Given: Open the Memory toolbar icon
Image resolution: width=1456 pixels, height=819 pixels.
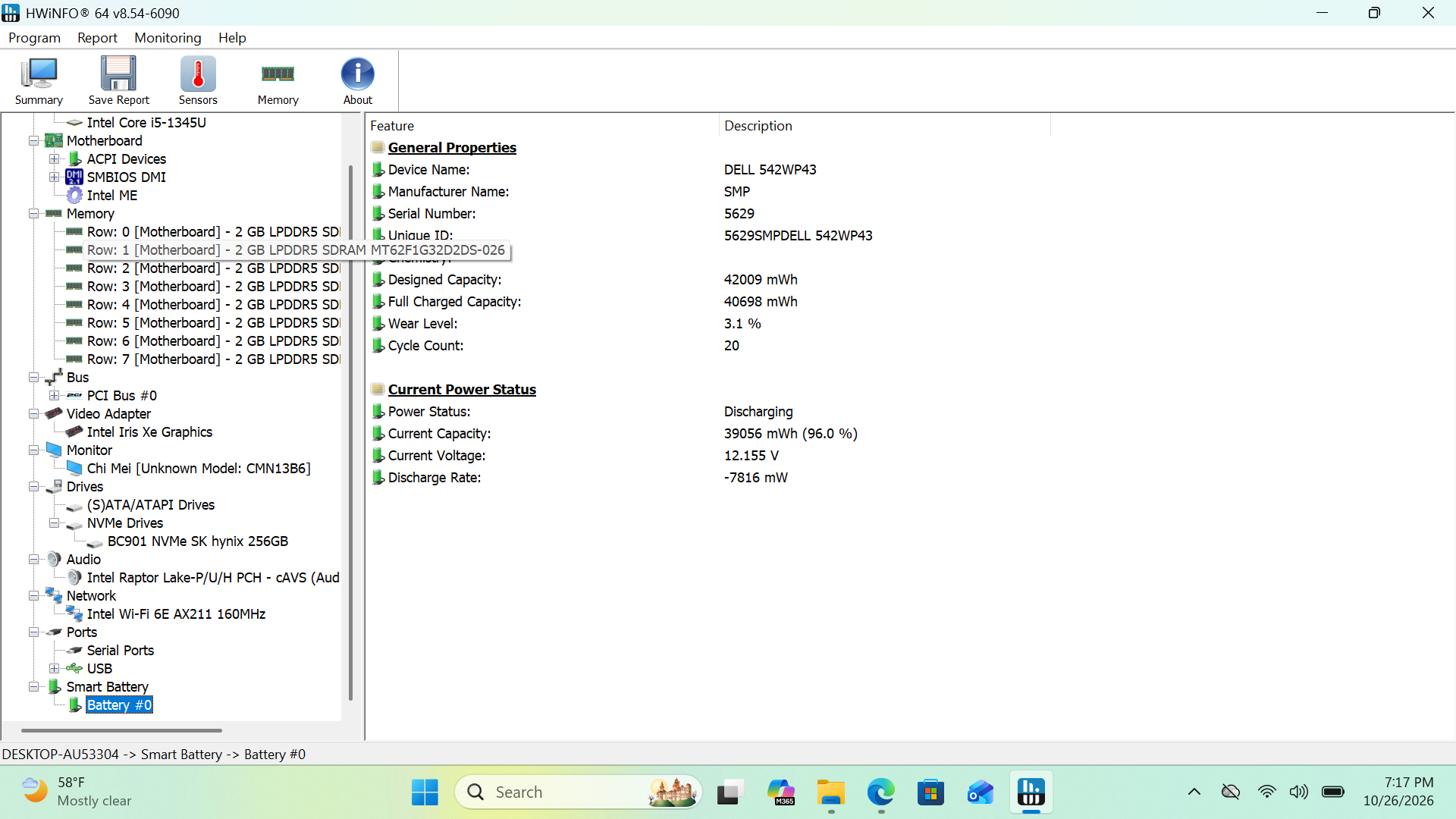Looking at the screenshot, I should [x=278, y=80].
